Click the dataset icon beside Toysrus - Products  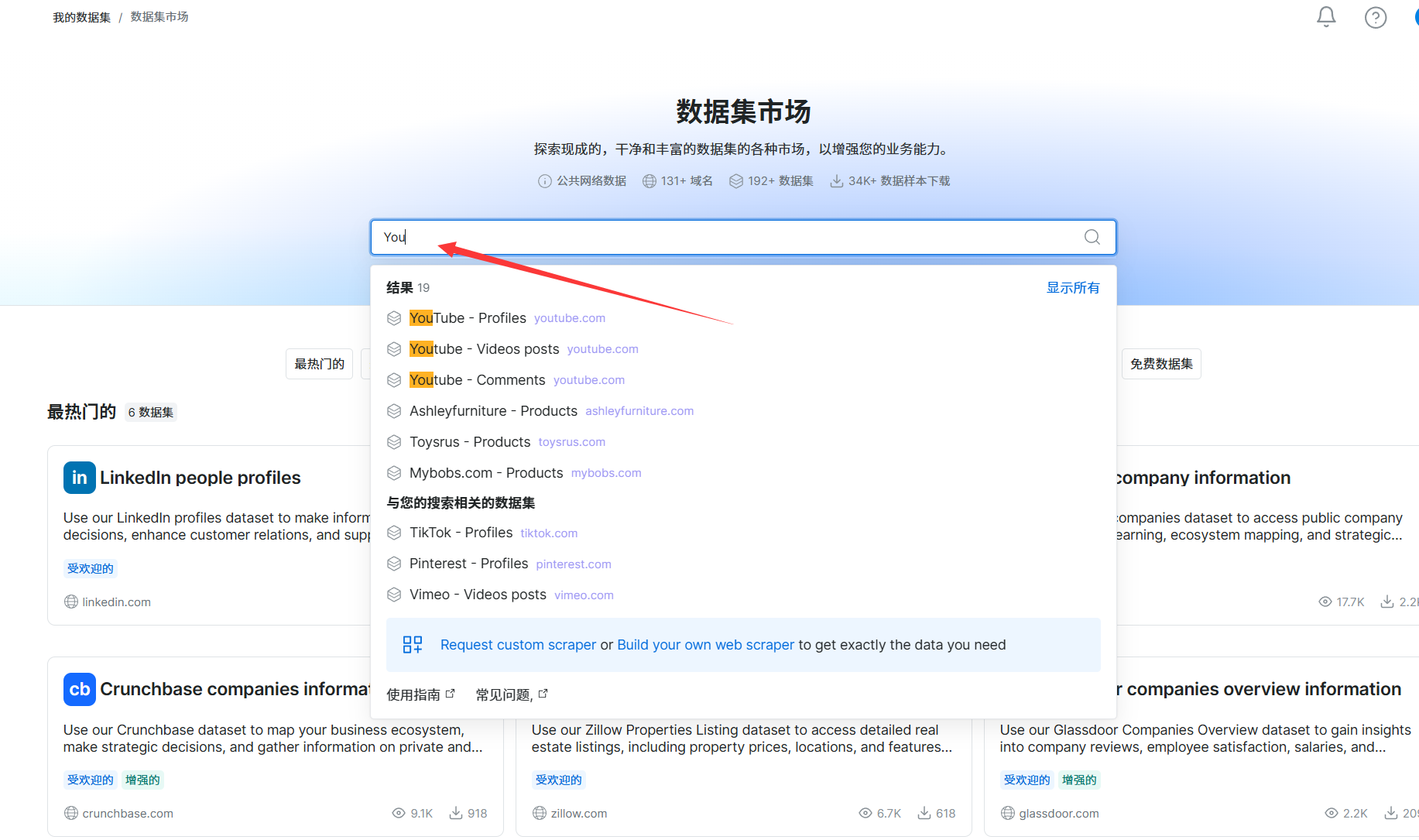click(x=394, y=442)
